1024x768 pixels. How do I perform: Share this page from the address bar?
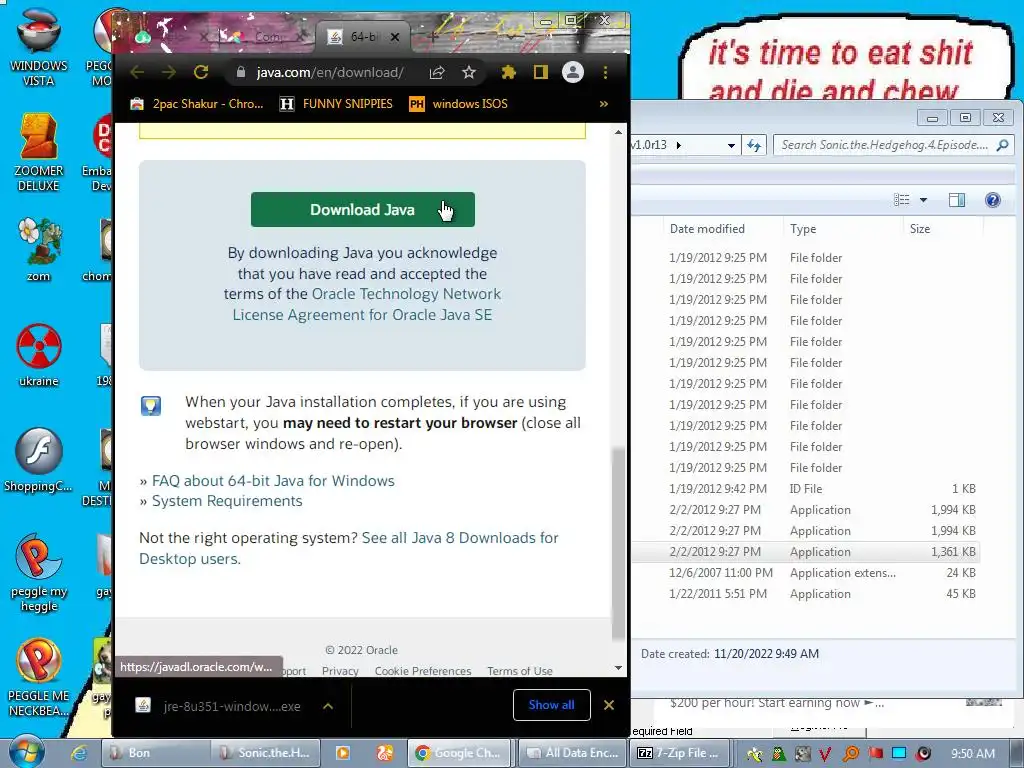point(437,72)
